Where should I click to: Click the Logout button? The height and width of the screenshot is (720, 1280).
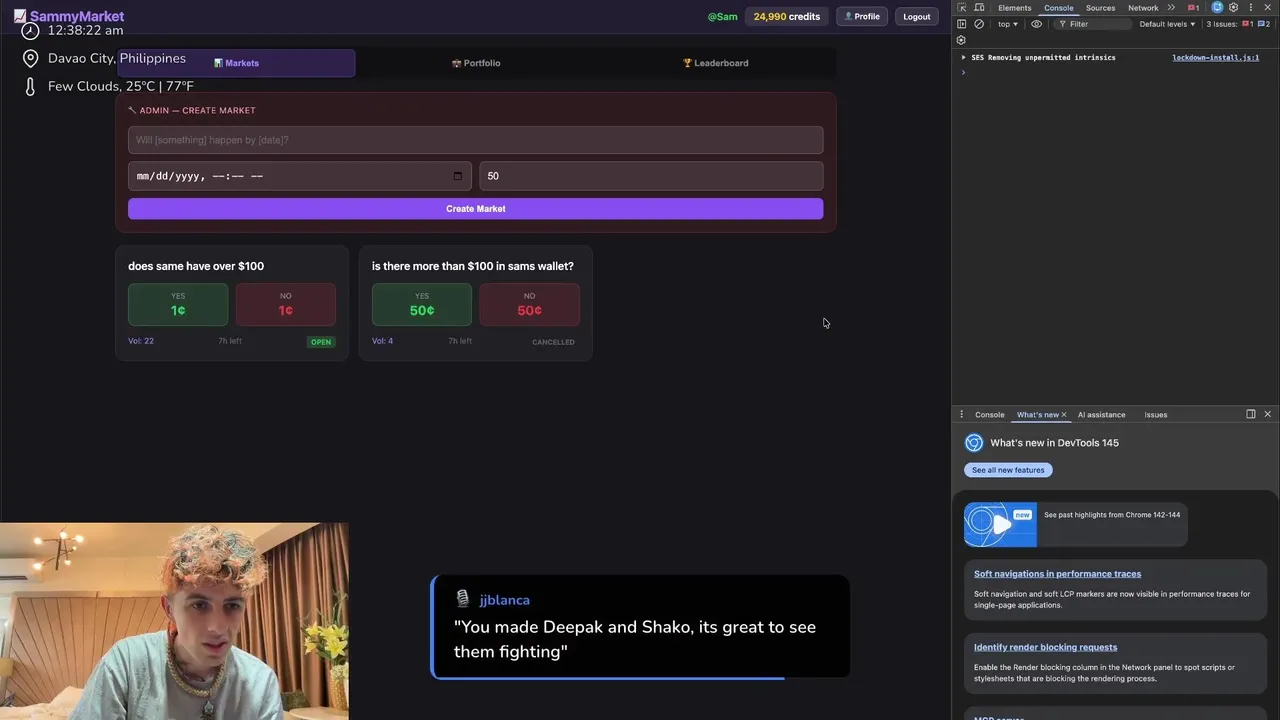click(916, 16)
